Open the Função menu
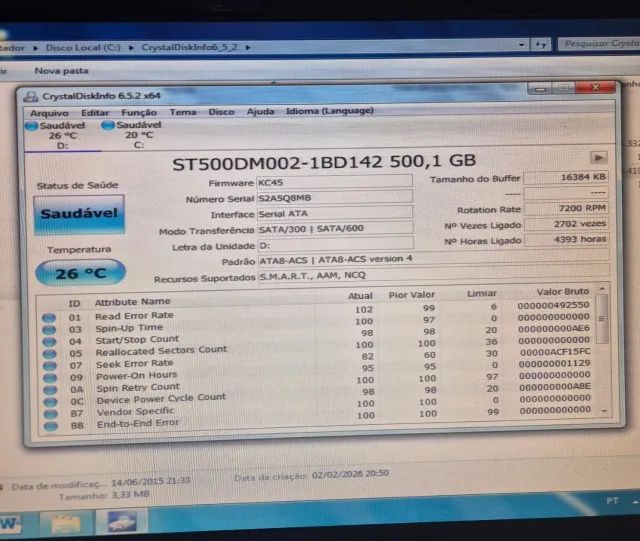The height and width of the screenshot is (541, 640). [x=139, y=112]
